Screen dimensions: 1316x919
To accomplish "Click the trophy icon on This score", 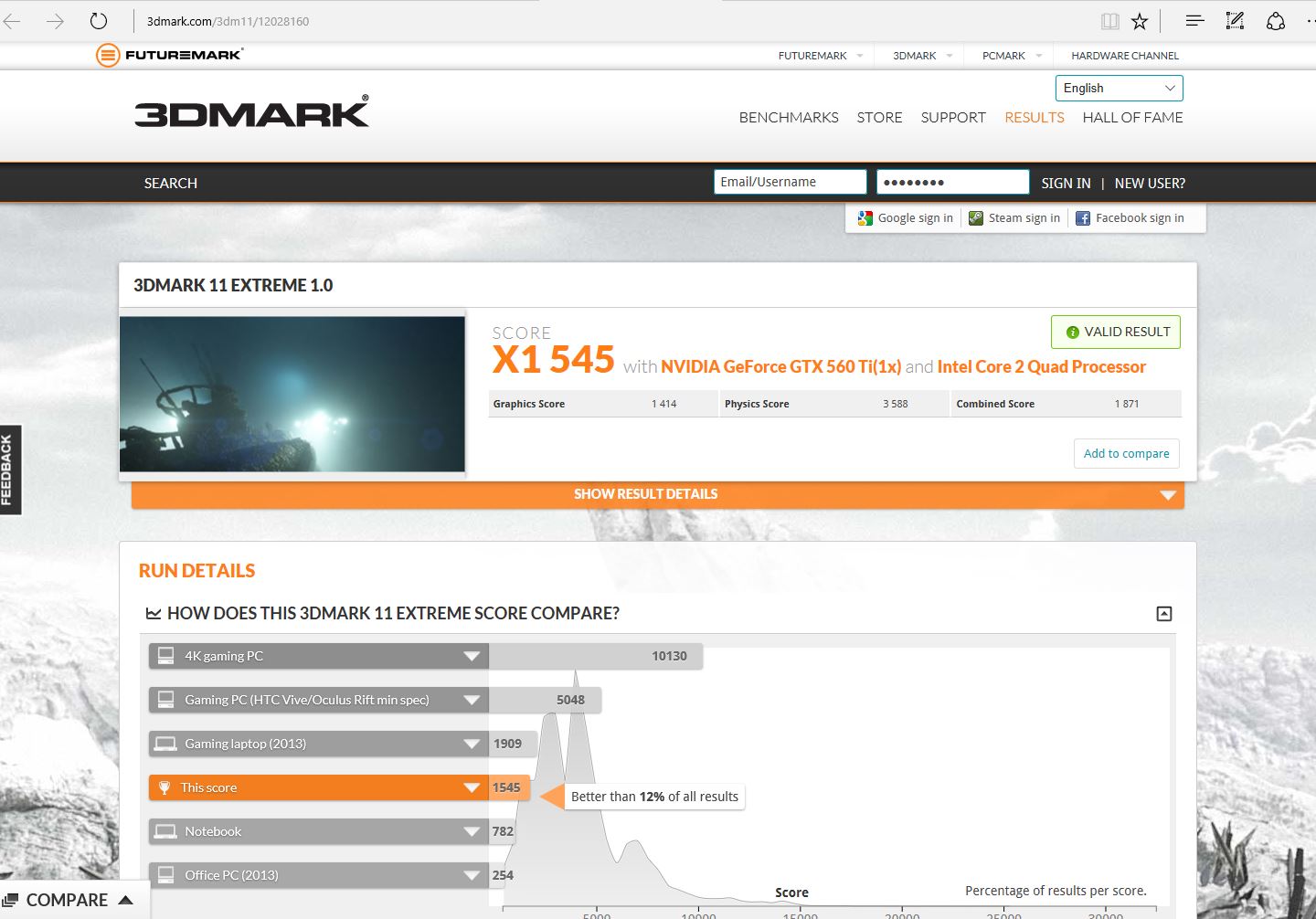I will pyautogui.click(x=164, y=787).
